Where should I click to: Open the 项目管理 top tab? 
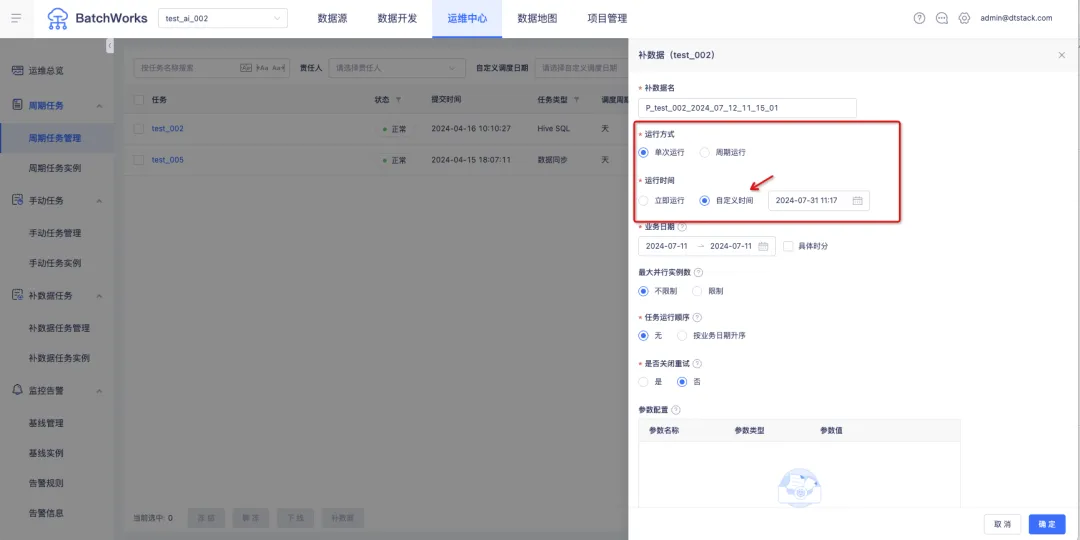click(607, 19)
